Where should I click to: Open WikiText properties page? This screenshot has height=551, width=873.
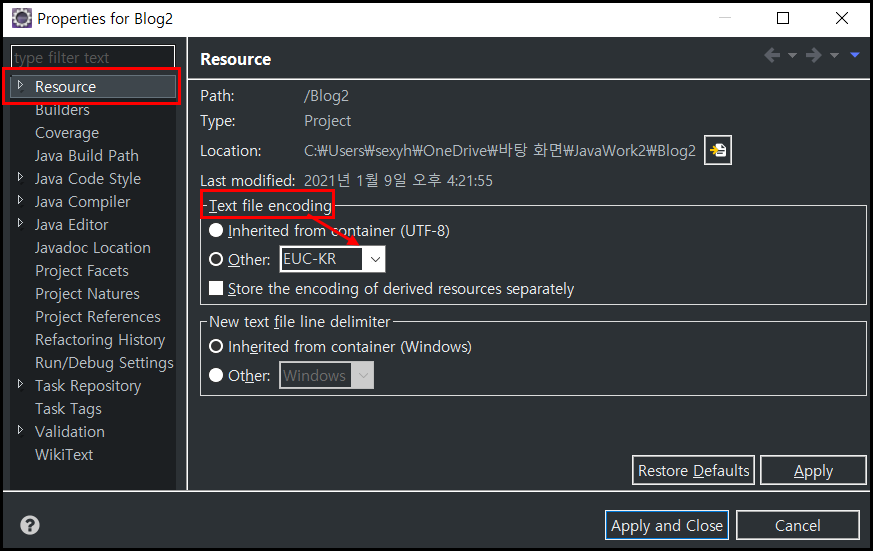pos(63,455)
